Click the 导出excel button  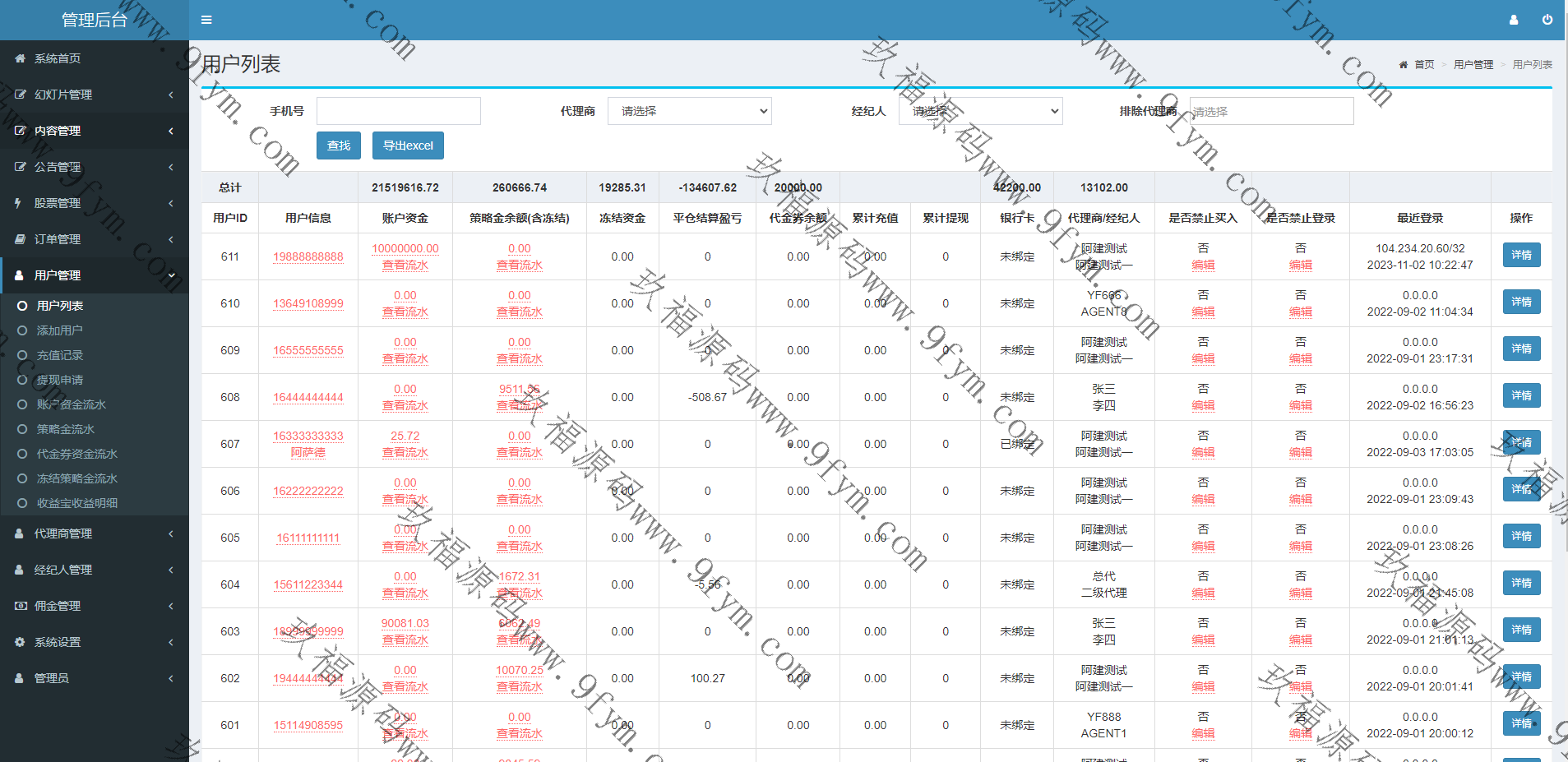pos(408,145)
